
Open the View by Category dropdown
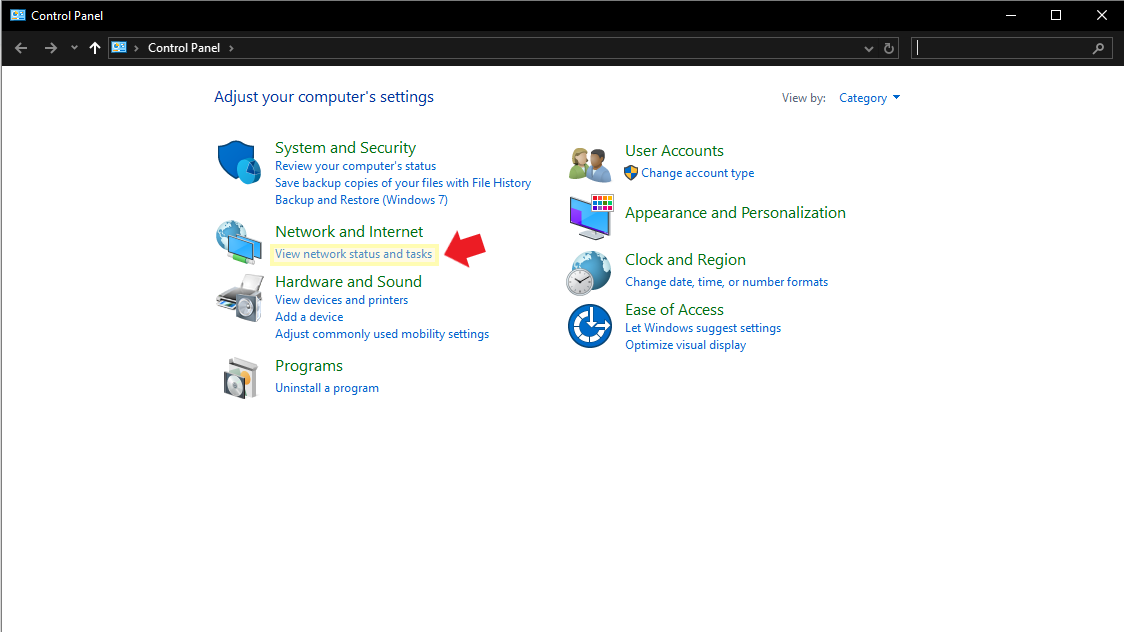869,97
